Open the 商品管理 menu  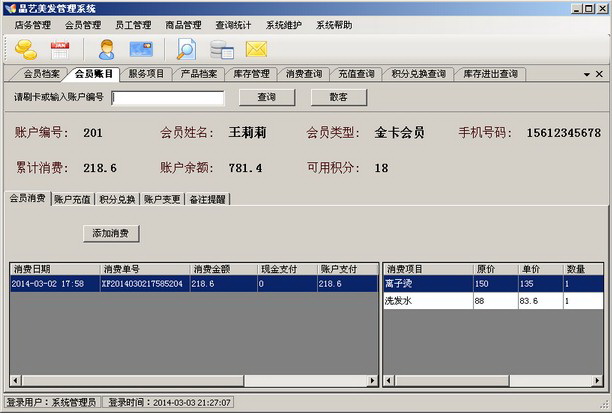click(183, 25)
